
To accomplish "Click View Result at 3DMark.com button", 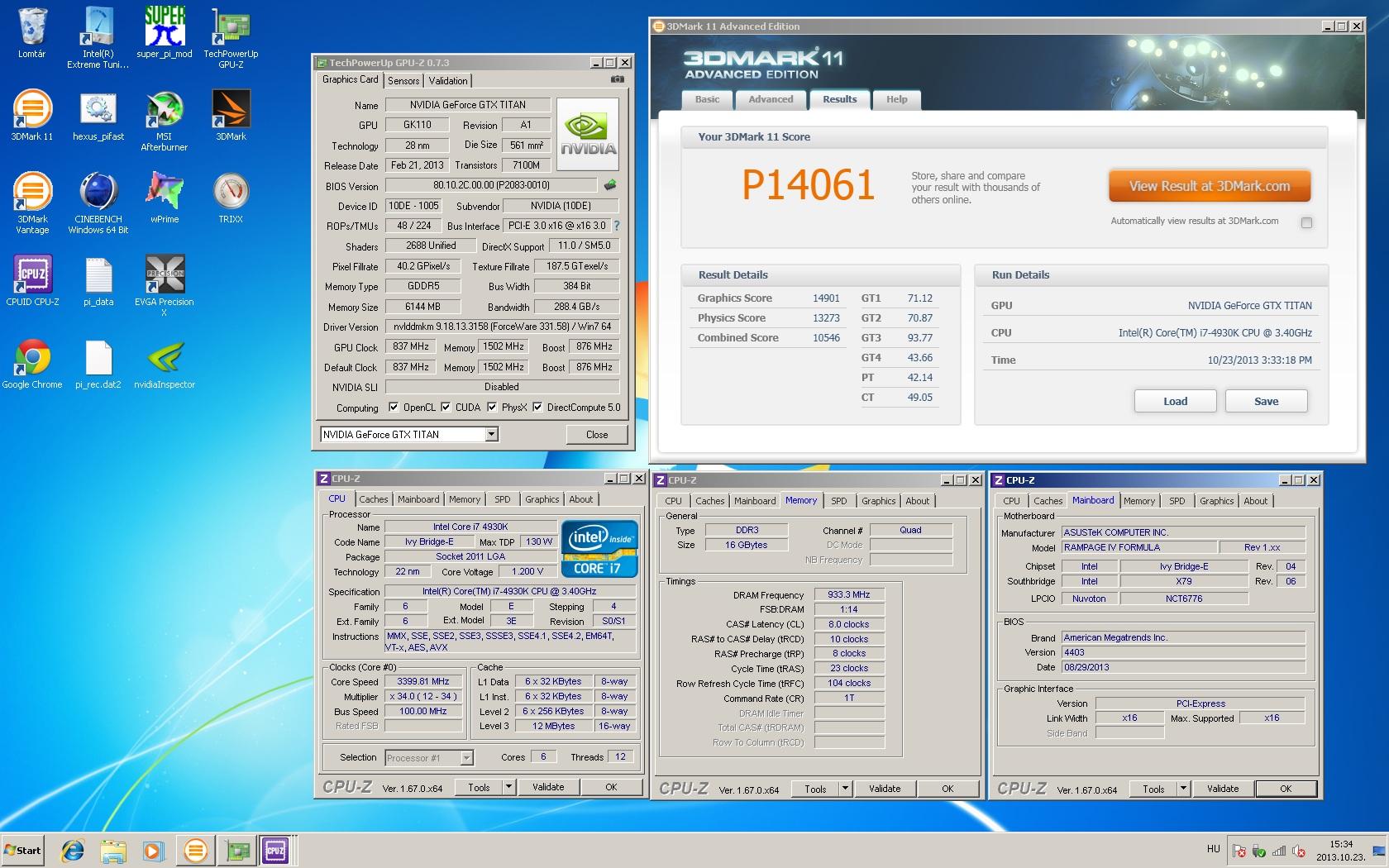I will pos(1210,186).
